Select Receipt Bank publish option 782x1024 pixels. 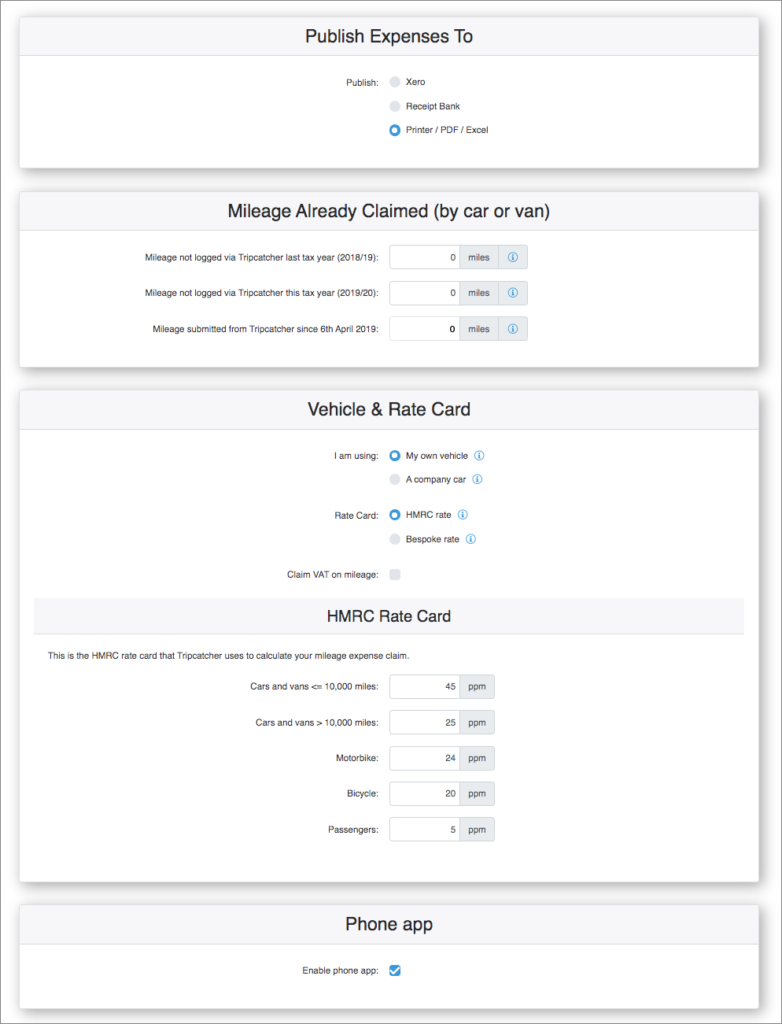(x=395, y=106)
